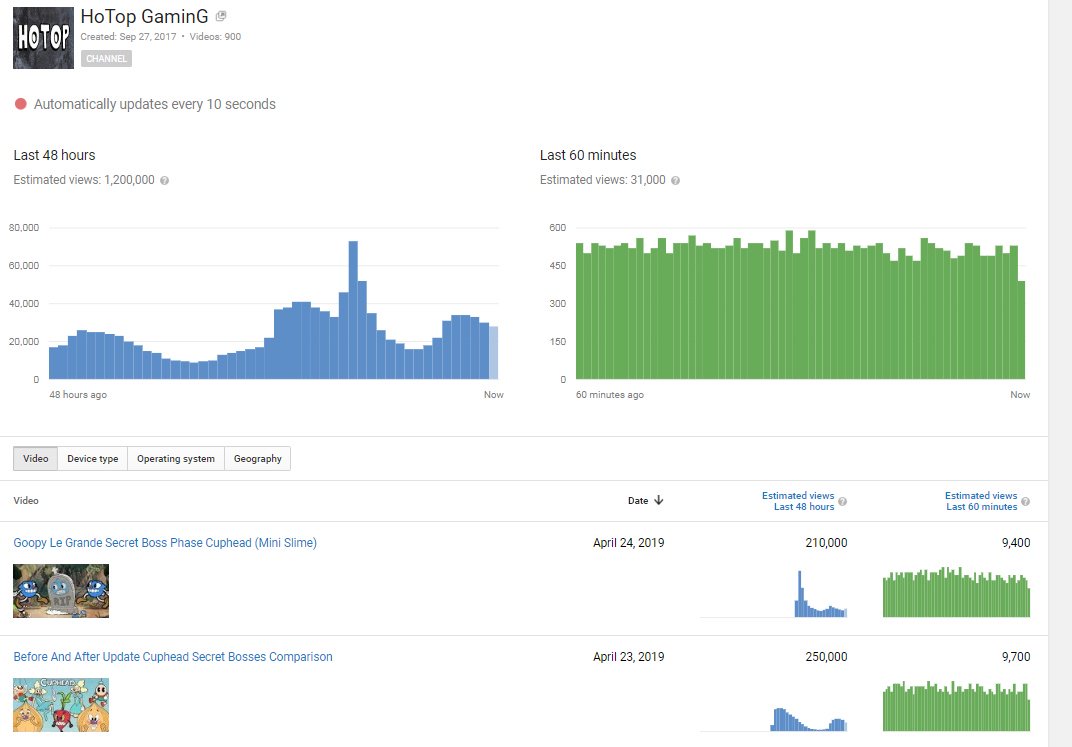Switch to the Operating system tab
Screen dimensions: 1072x747
(176, 459)
